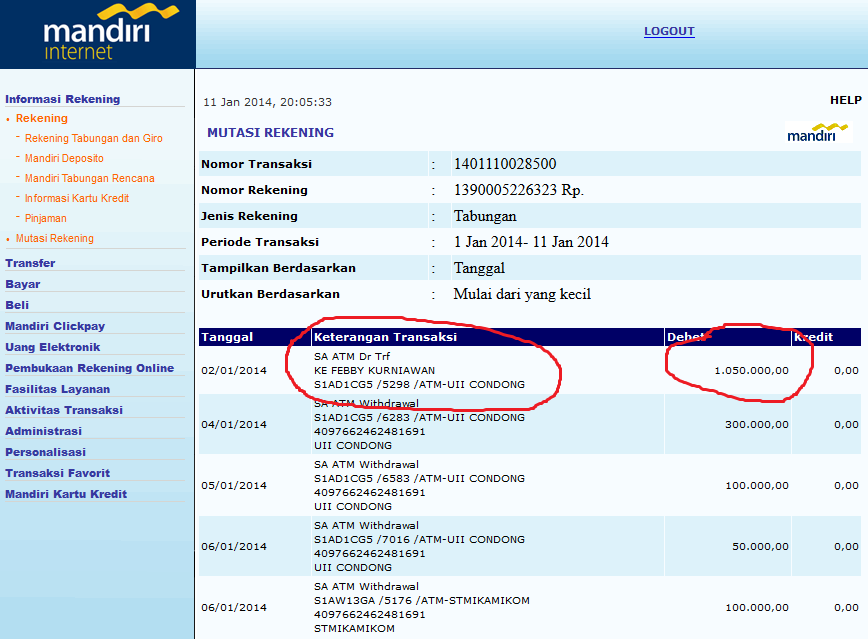
Task: Click the MUTASI REKENING heading
Action: point(270,132)
